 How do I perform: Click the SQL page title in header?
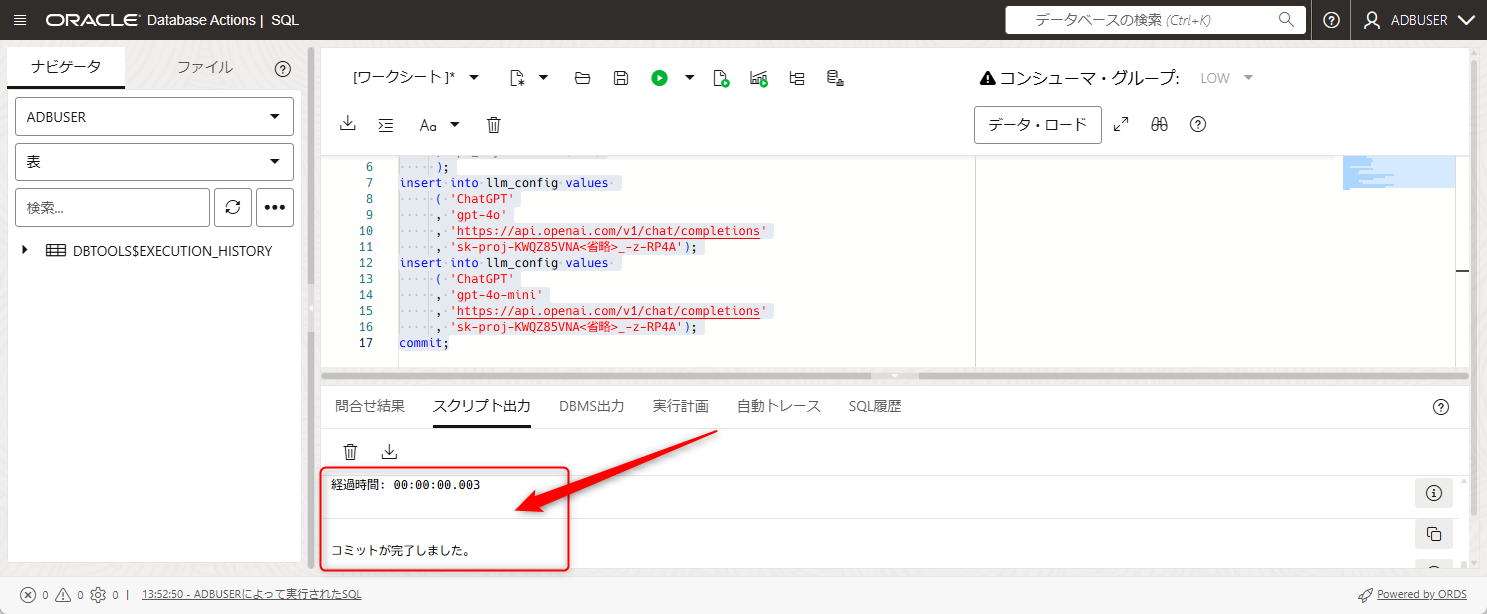pos(285,20)
